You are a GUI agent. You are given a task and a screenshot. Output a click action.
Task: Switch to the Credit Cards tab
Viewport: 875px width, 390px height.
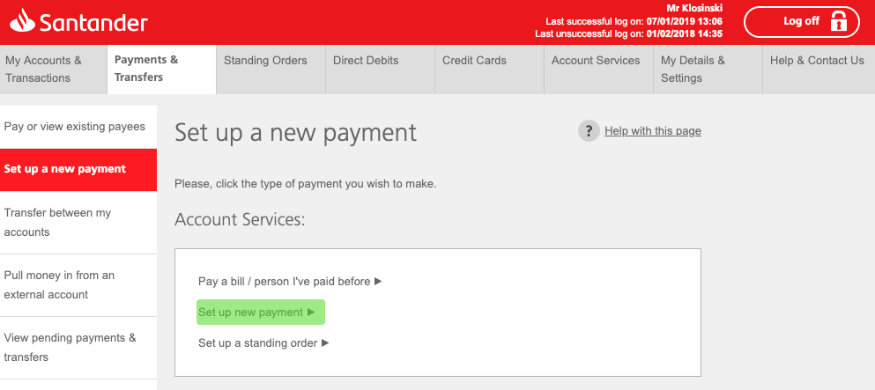[489, 69]
